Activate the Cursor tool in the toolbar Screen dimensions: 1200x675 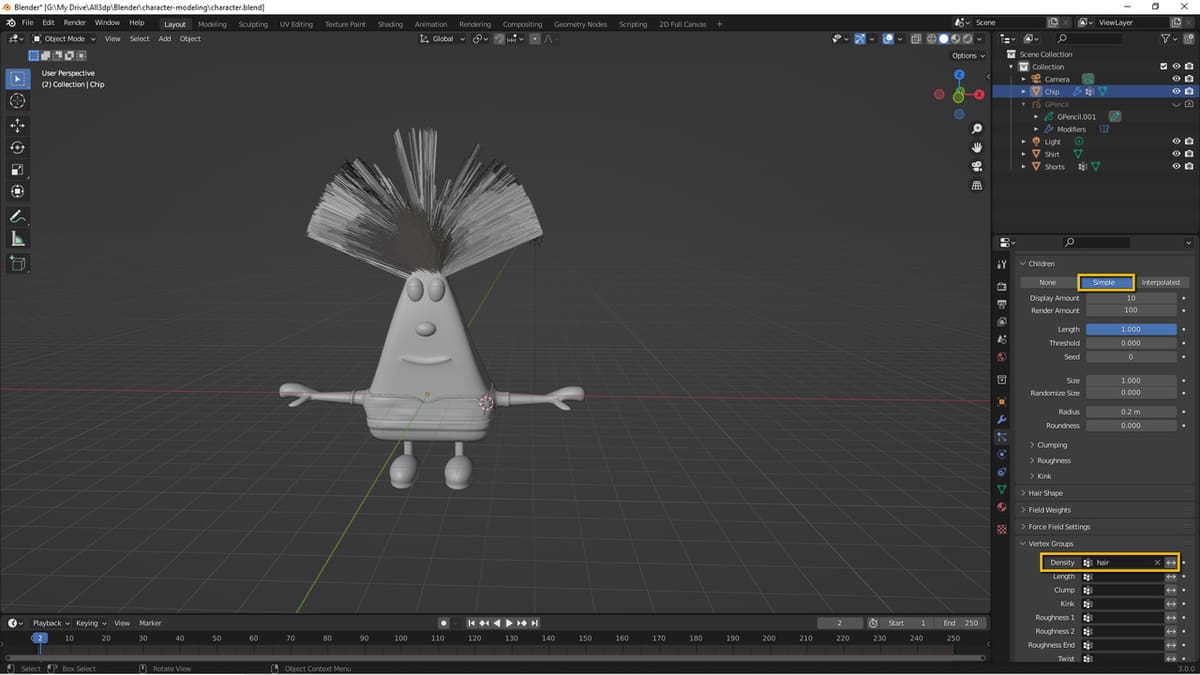(x=17, y=101)
